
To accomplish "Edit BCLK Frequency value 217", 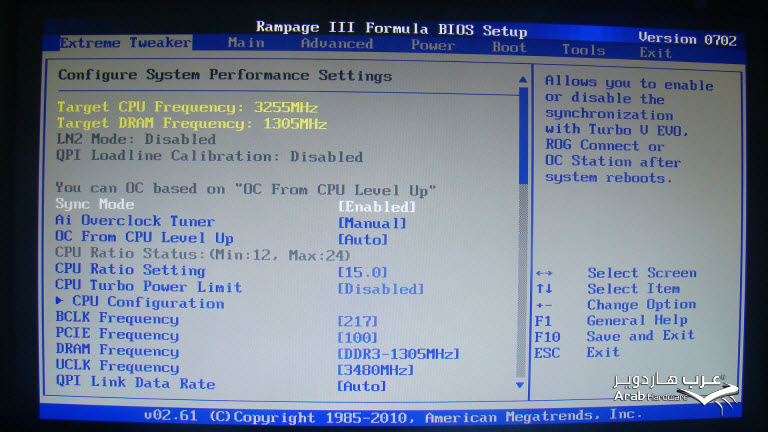I will pos(358,321).
